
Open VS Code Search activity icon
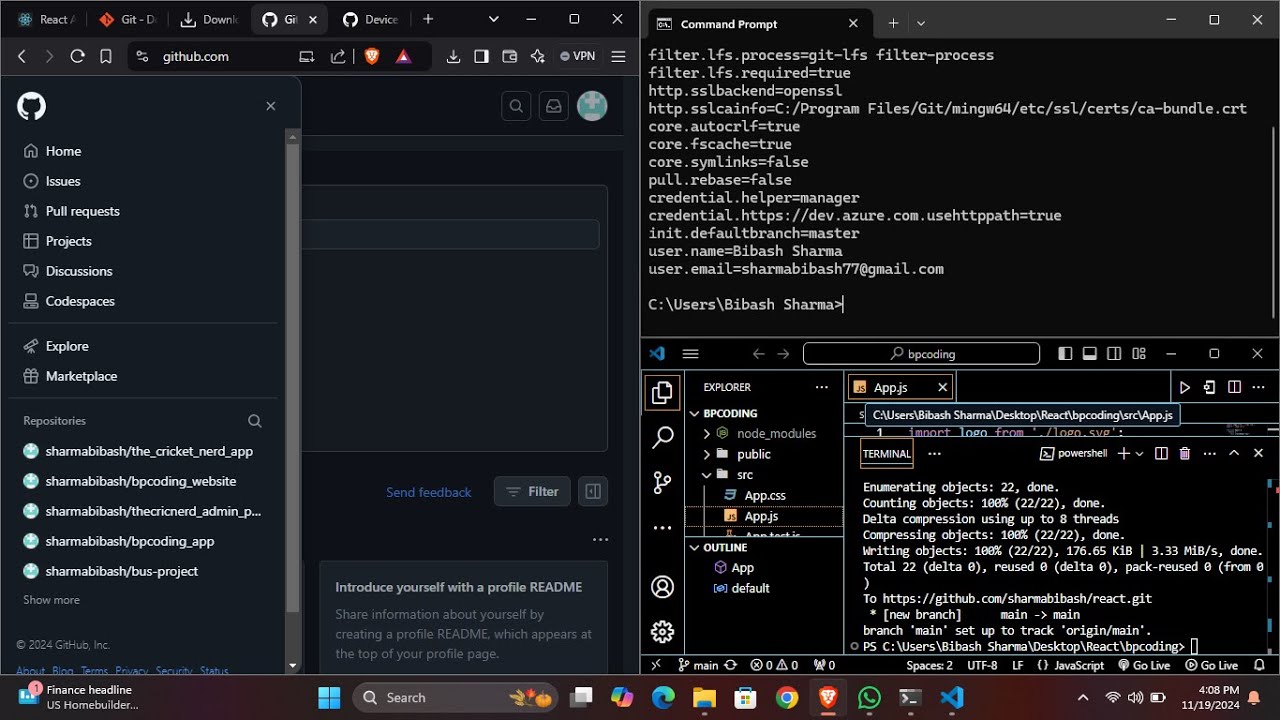click(662, 437)
